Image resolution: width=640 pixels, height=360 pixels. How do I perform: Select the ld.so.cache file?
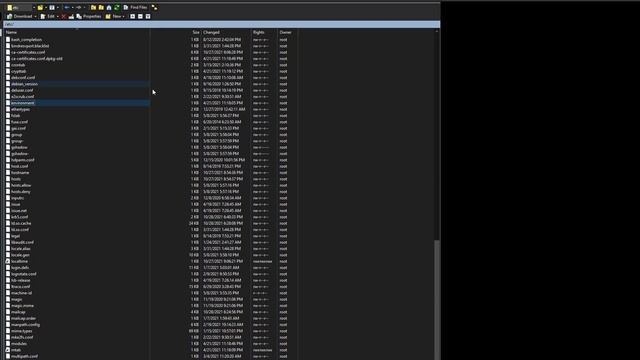point(21,223)
